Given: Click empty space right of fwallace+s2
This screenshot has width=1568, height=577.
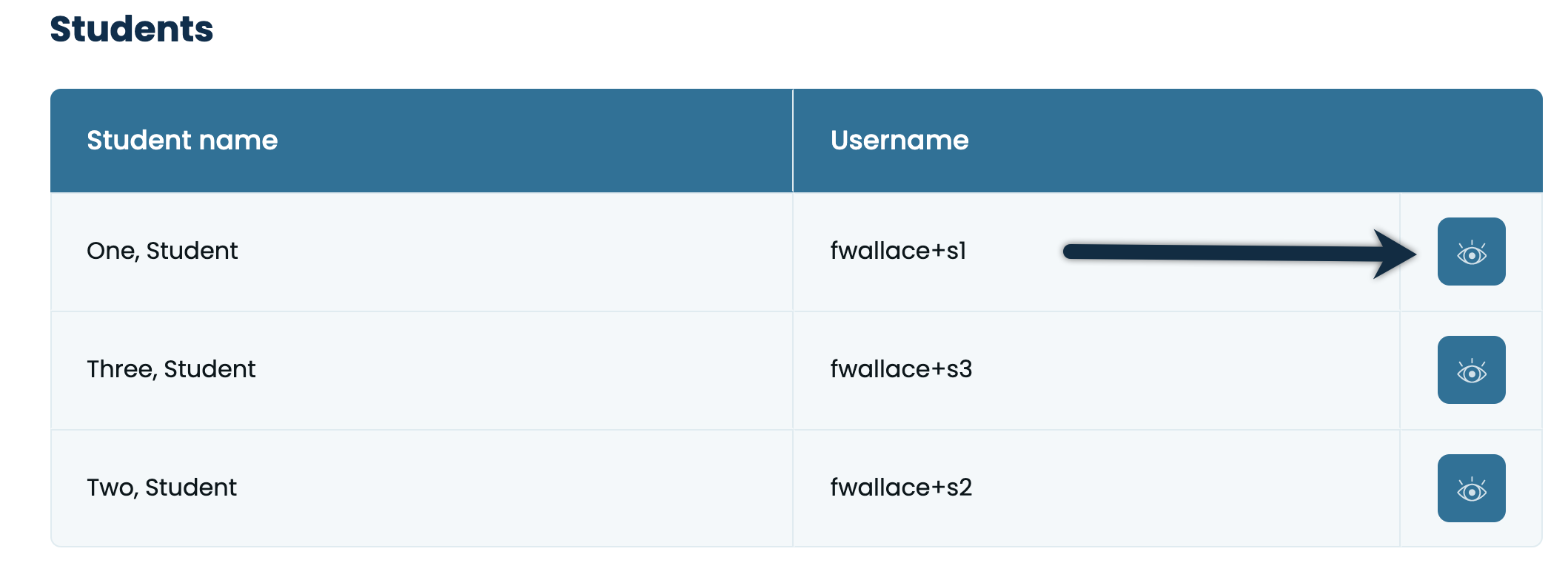Looking at the screenshot, I should tap(1185, 488).
